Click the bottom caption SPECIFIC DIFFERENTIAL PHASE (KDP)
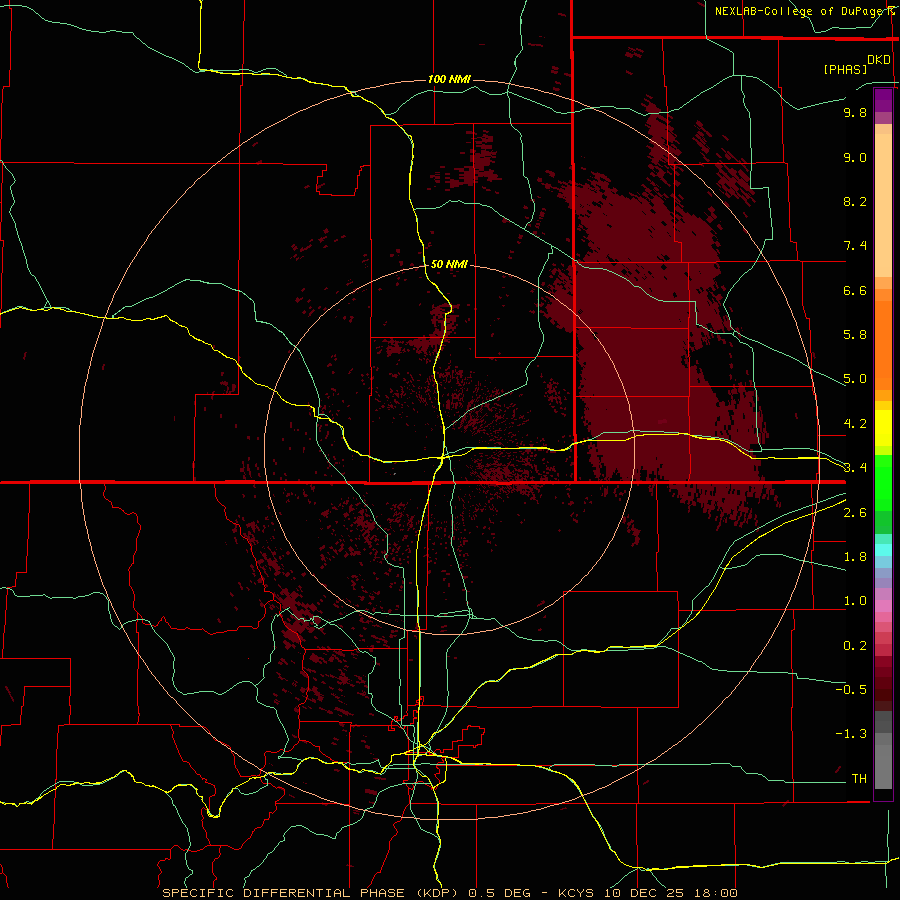Screen dimensions: 900x900 (x=310, y=893)
